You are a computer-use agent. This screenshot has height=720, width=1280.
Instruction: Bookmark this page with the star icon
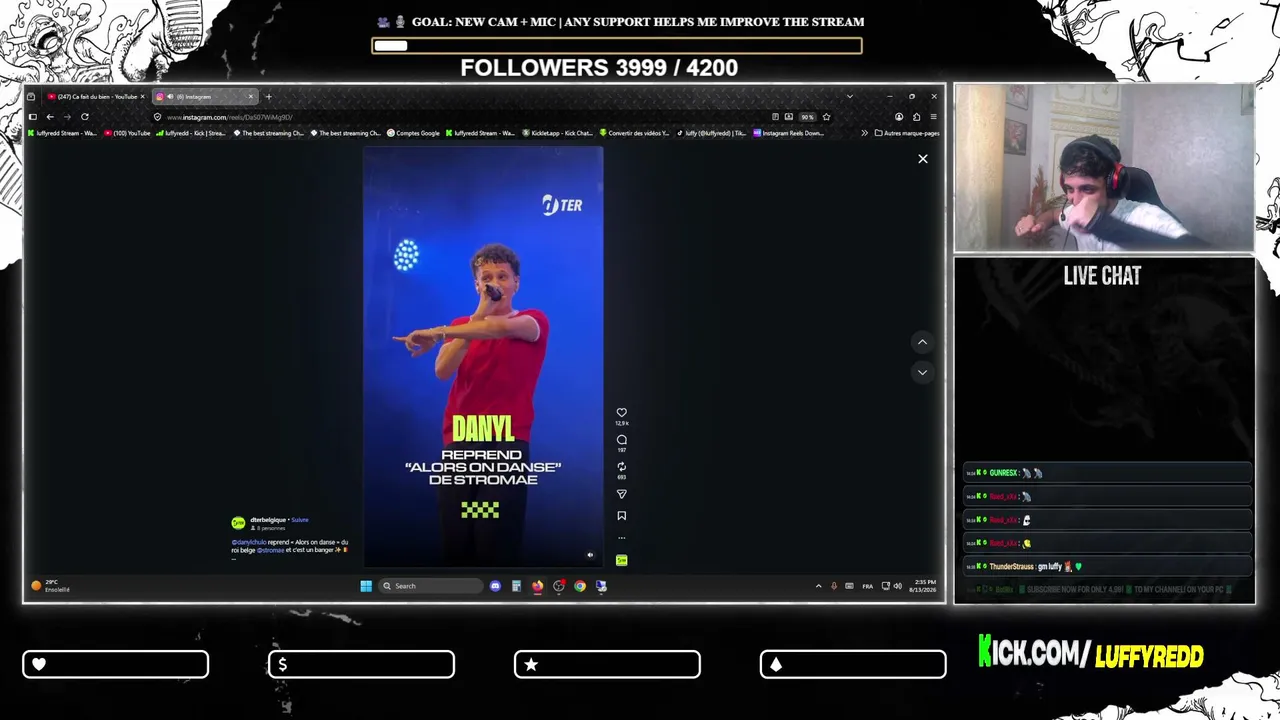(826, 117)
